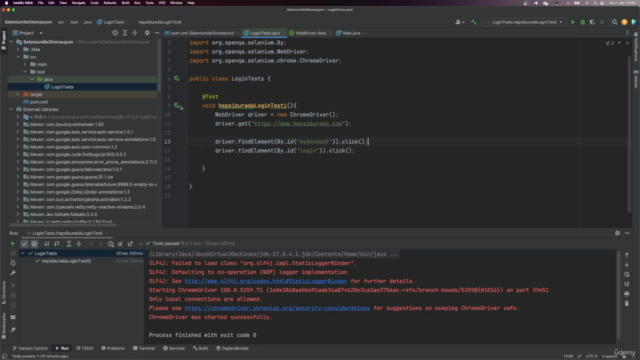Open Maven side tool window
This screenshot has width=640, height=360.
coord(636,79)
